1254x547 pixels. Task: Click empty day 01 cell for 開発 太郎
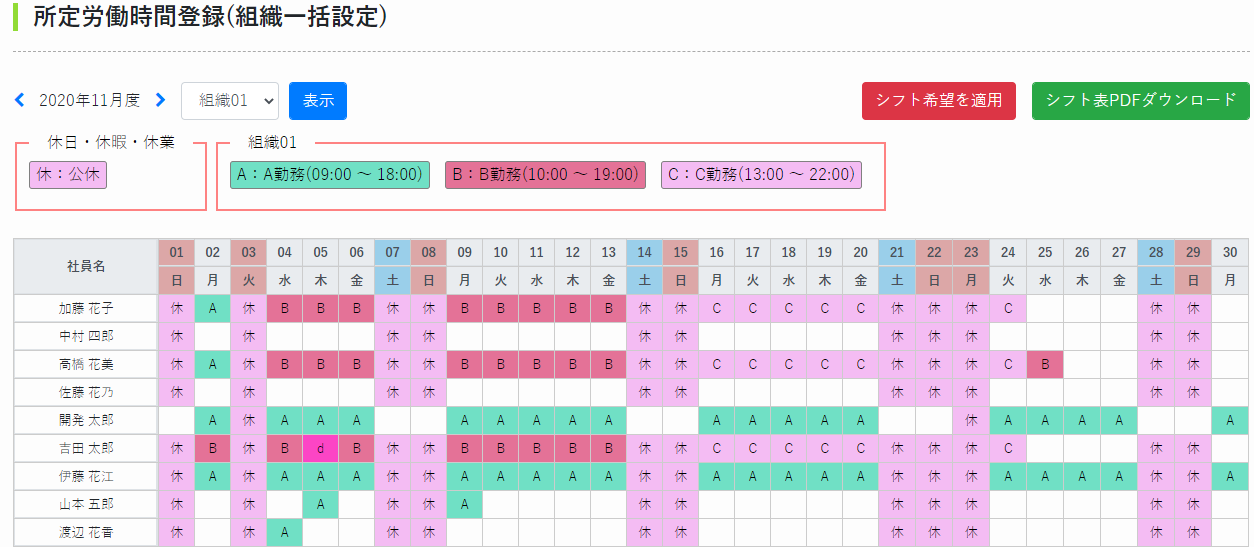point(176,421)
